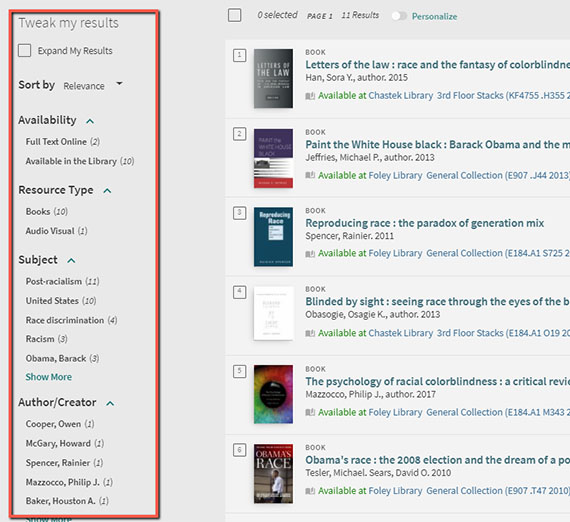Collapse the Subject facet section
Viewport: 570px width, 522px height.
[x=71, y=261]
